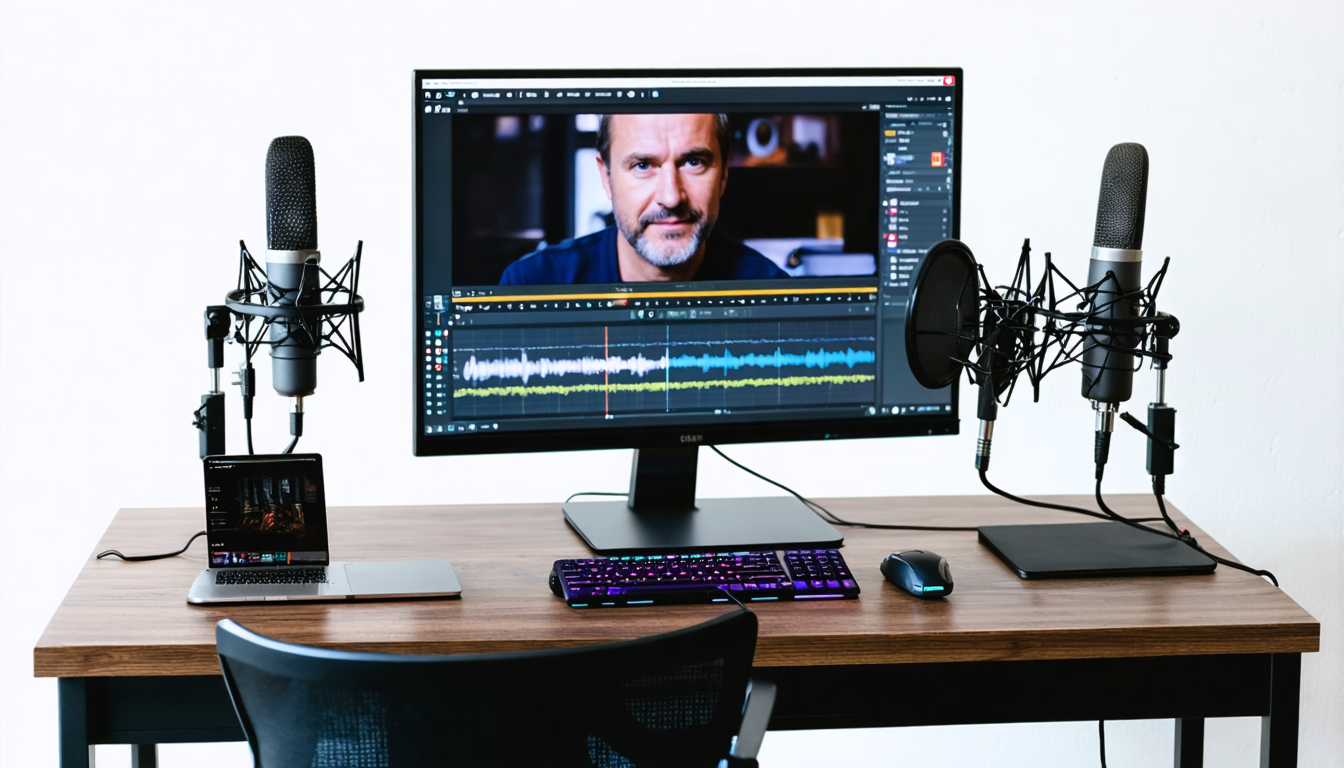Click the orange progress bar above the timeline
The height and width of the screenshot is (768, 1344).
pos(665,294)
